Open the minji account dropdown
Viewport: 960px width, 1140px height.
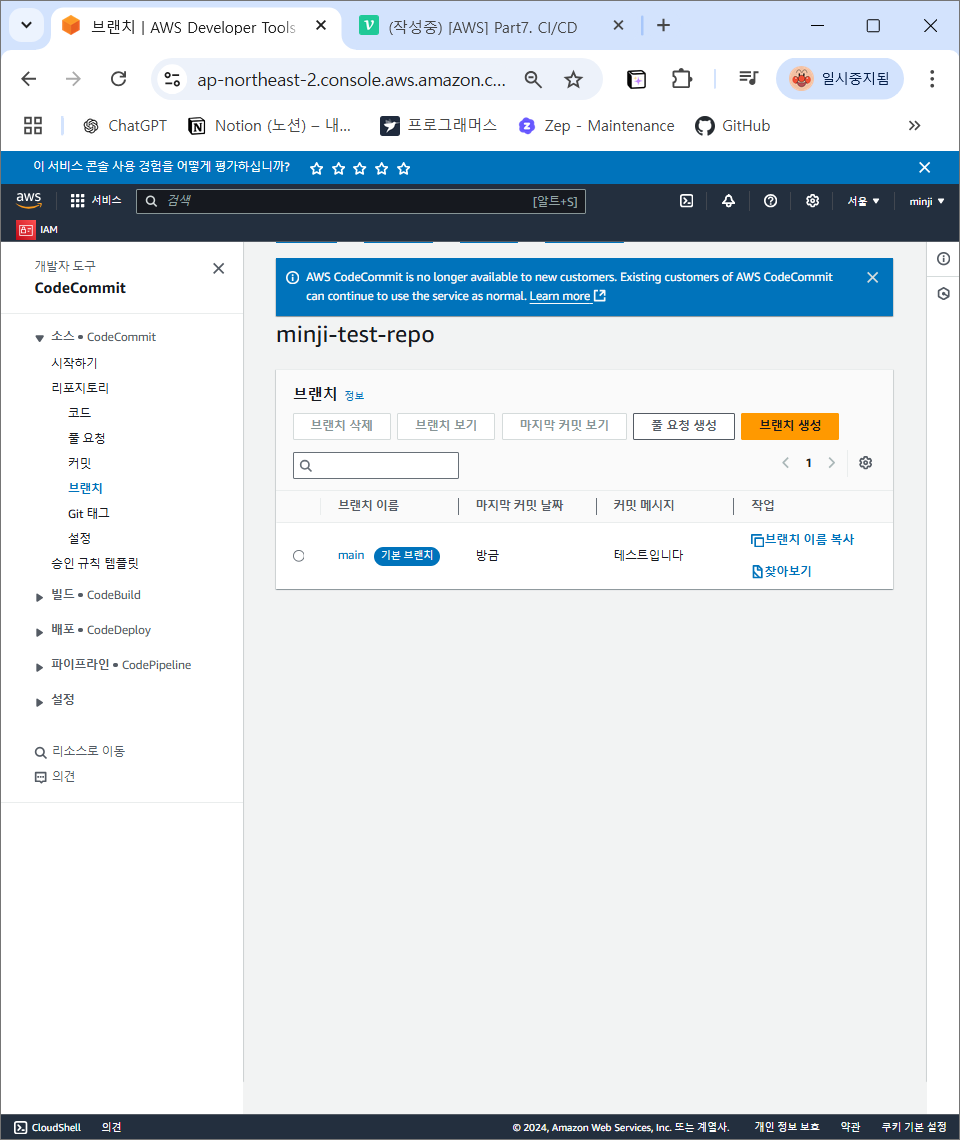(927, 201)
